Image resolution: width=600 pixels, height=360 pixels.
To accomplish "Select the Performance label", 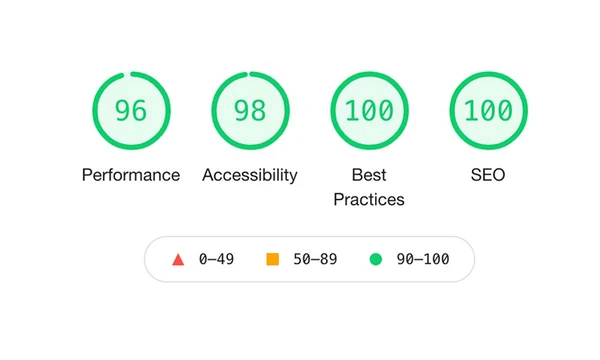I will point(131,175).
